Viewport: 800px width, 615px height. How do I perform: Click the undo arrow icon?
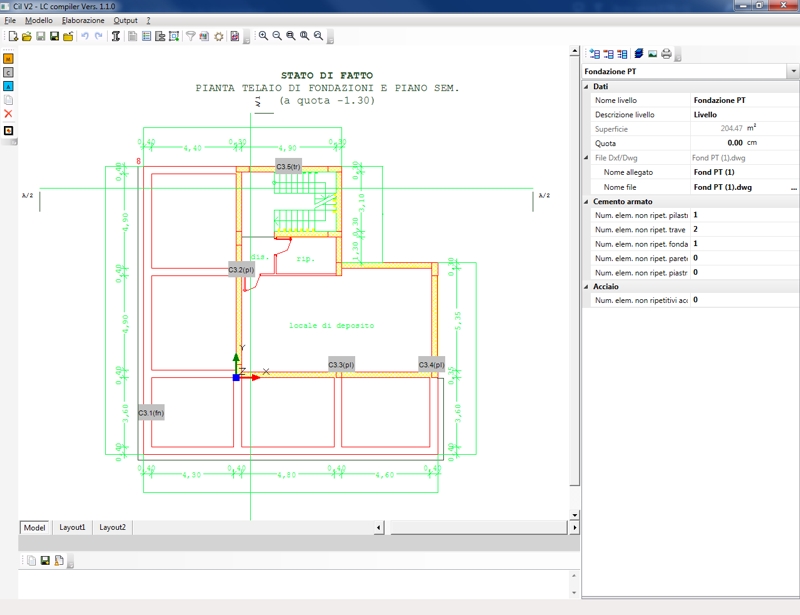click(x=85, y=37)
